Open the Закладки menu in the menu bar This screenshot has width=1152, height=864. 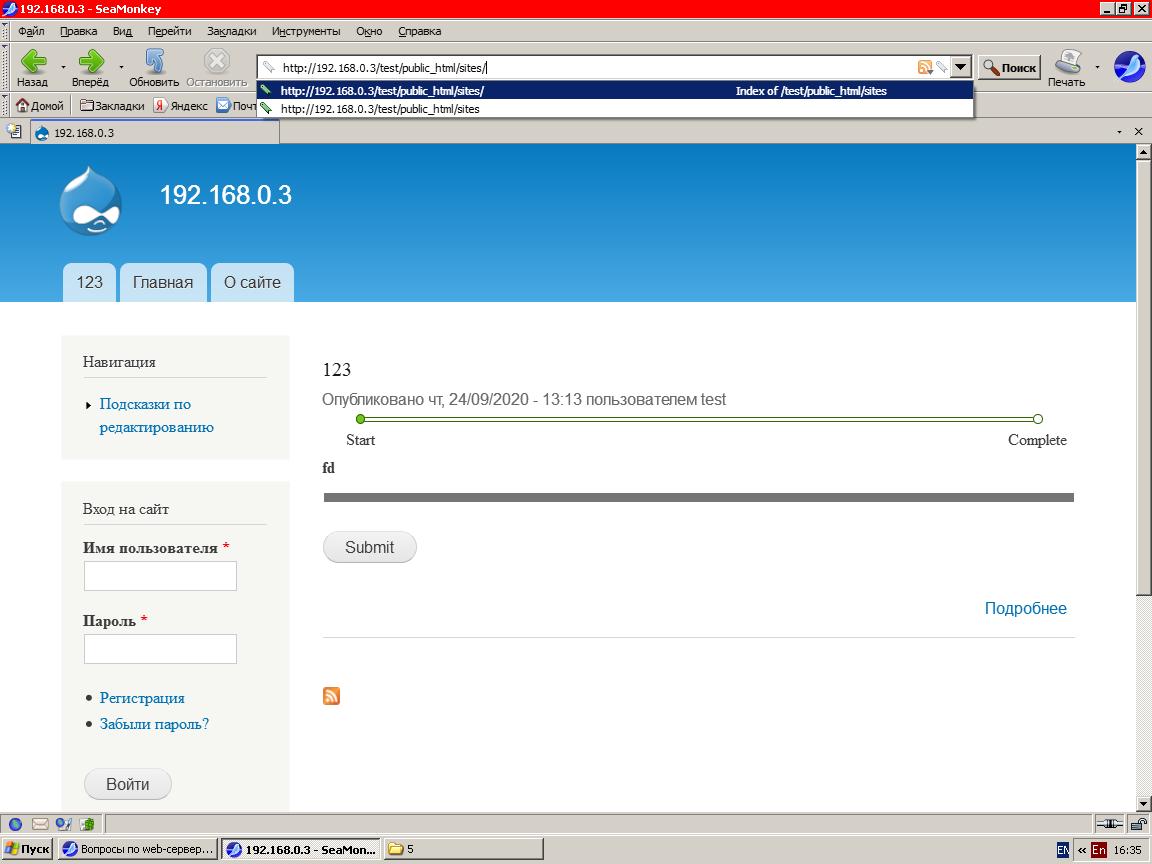(231, 31)
